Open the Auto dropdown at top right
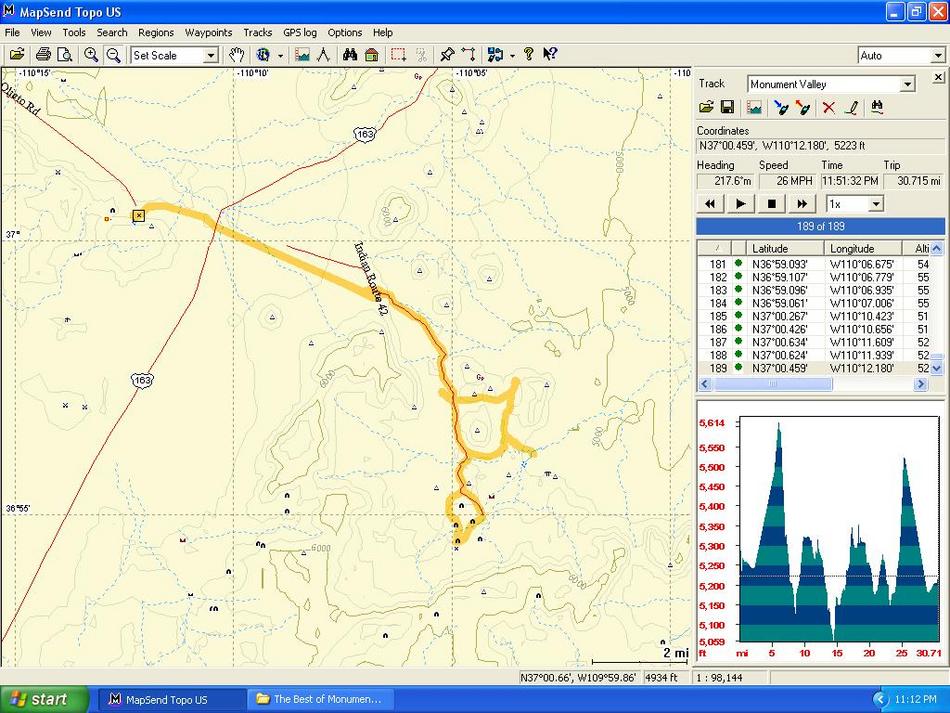Screen dimensions: 950x713 click(x=937, y=56)
